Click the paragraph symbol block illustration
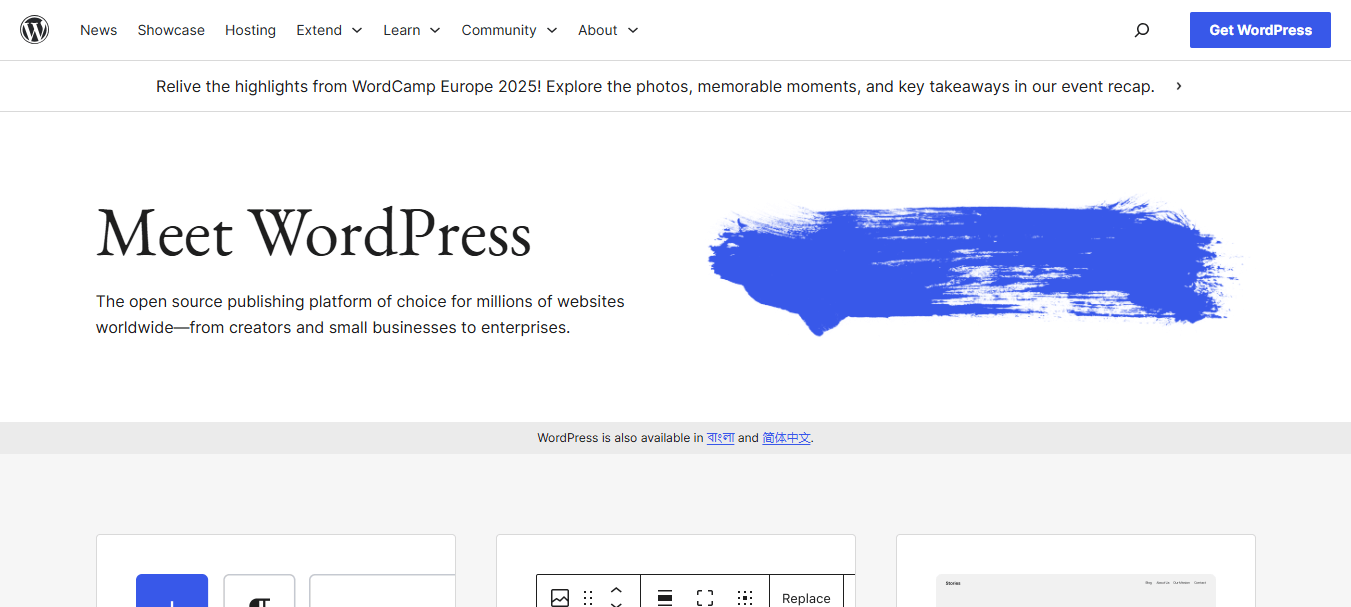 (x=259, y=591)
